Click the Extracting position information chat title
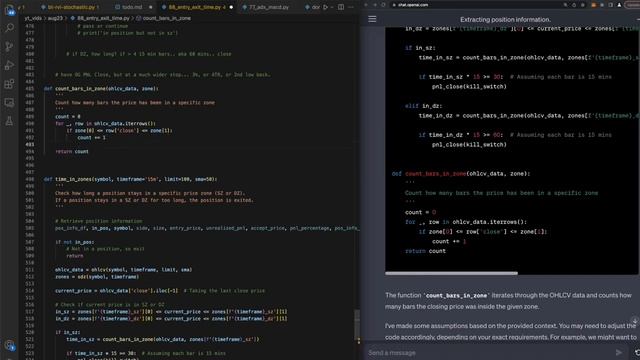The image size is (640, 360). coord(505,20)
